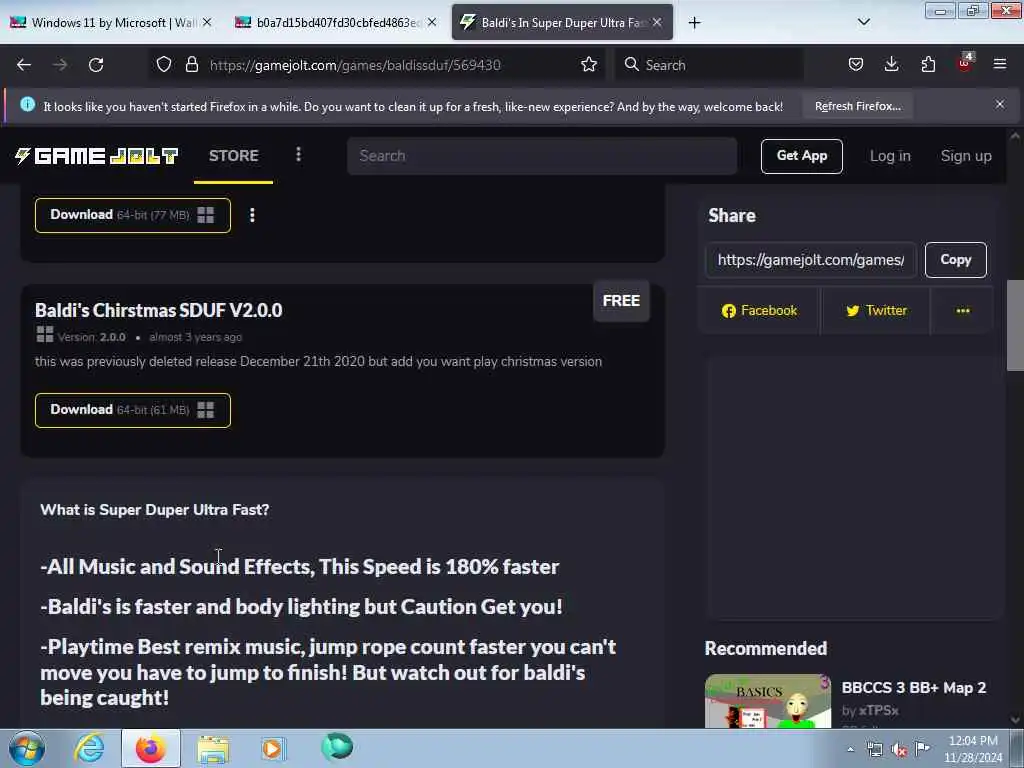Viewport: 1024px width, 768px height.
Task: Launch Internet Explorer from taskbar
Action: pyautogui.click(x=89, y=748)
